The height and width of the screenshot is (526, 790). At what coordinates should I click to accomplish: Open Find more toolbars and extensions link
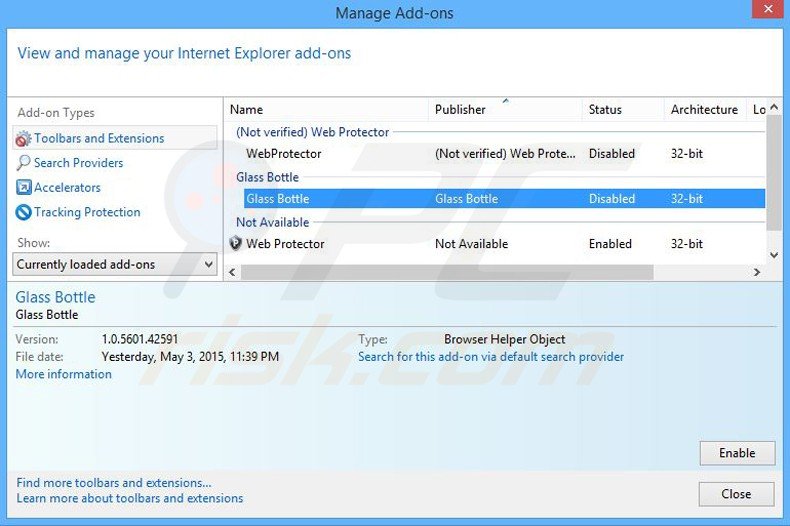pyautogui.click(x=114, y=483)
